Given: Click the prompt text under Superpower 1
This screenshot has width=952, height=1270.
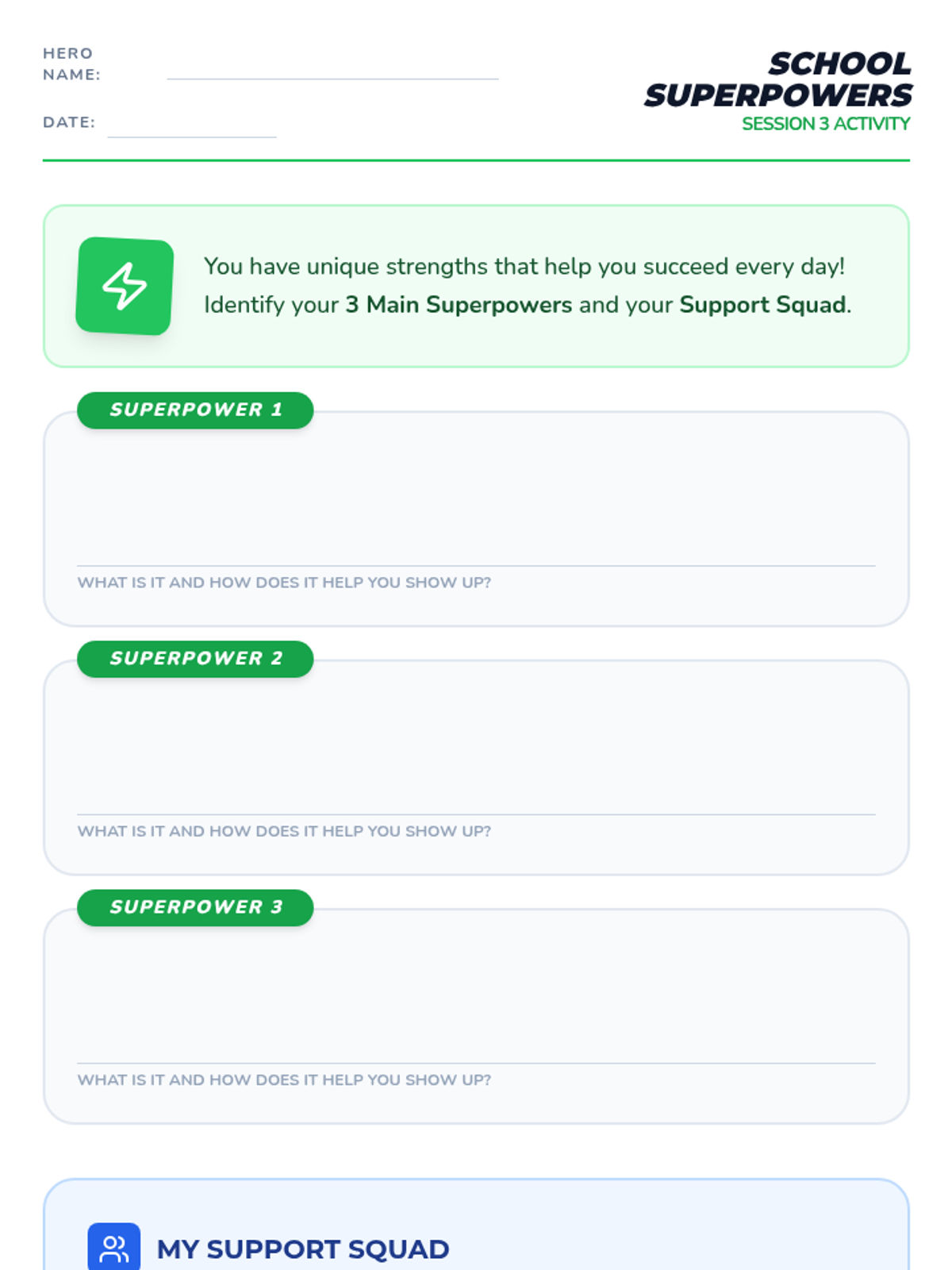Looking at the screenshot, I should pos(284,583).
